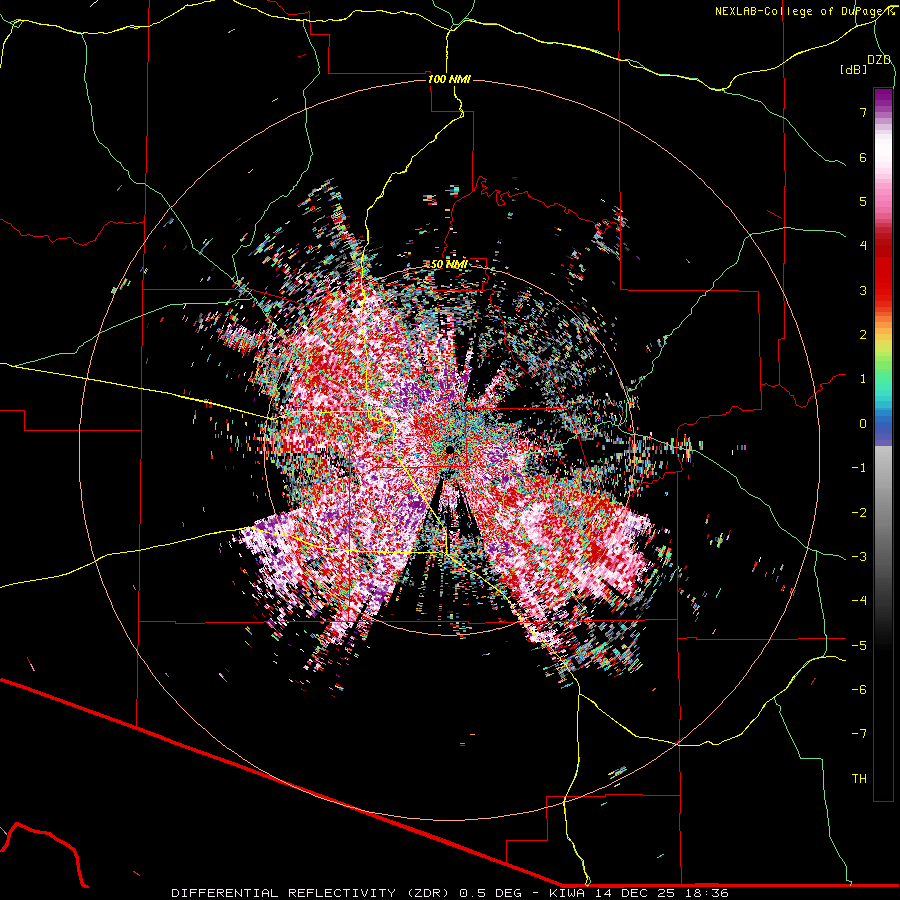The height and width of the screenshot is (900, 900).
Task: Click the 2 dB value on the color scale
Action: pos(863,335)
